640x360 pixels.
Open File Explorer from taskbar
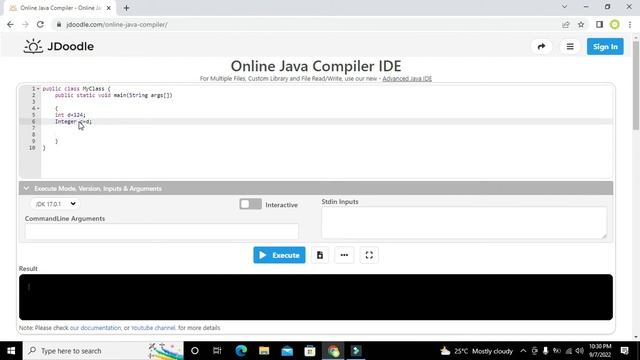pos(264,351)
